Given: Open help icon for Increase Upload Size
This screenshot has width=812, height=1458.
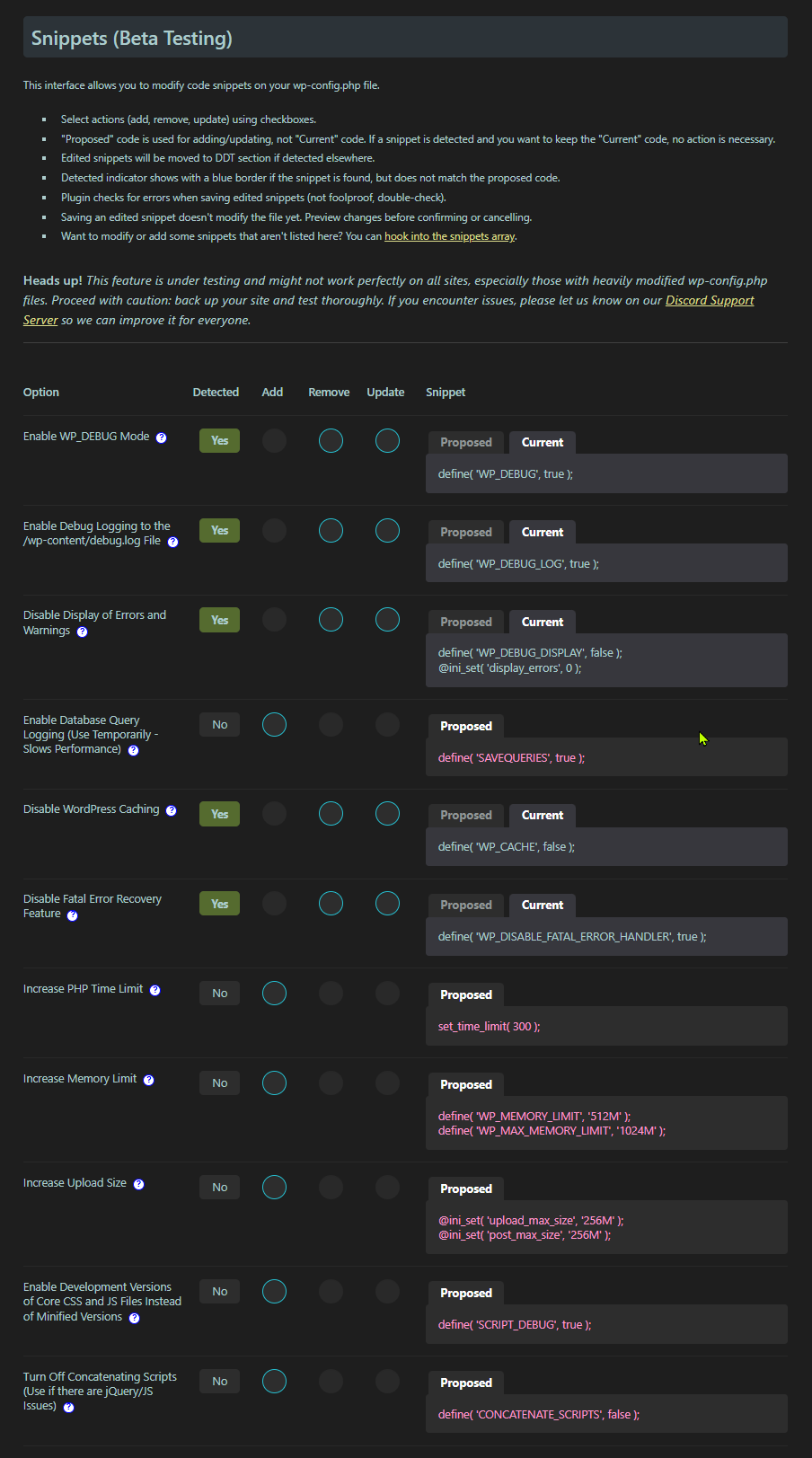Looking at the screenshot, I should (x=138, y=1184).
